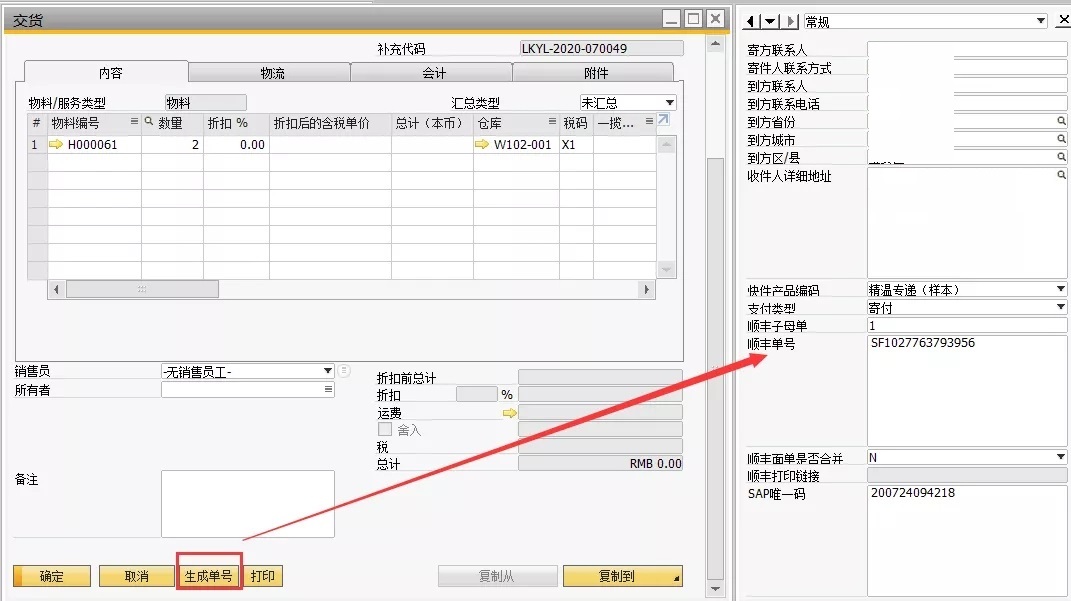
Task: Minimize the 交货 window
Action: click(672, 19)
